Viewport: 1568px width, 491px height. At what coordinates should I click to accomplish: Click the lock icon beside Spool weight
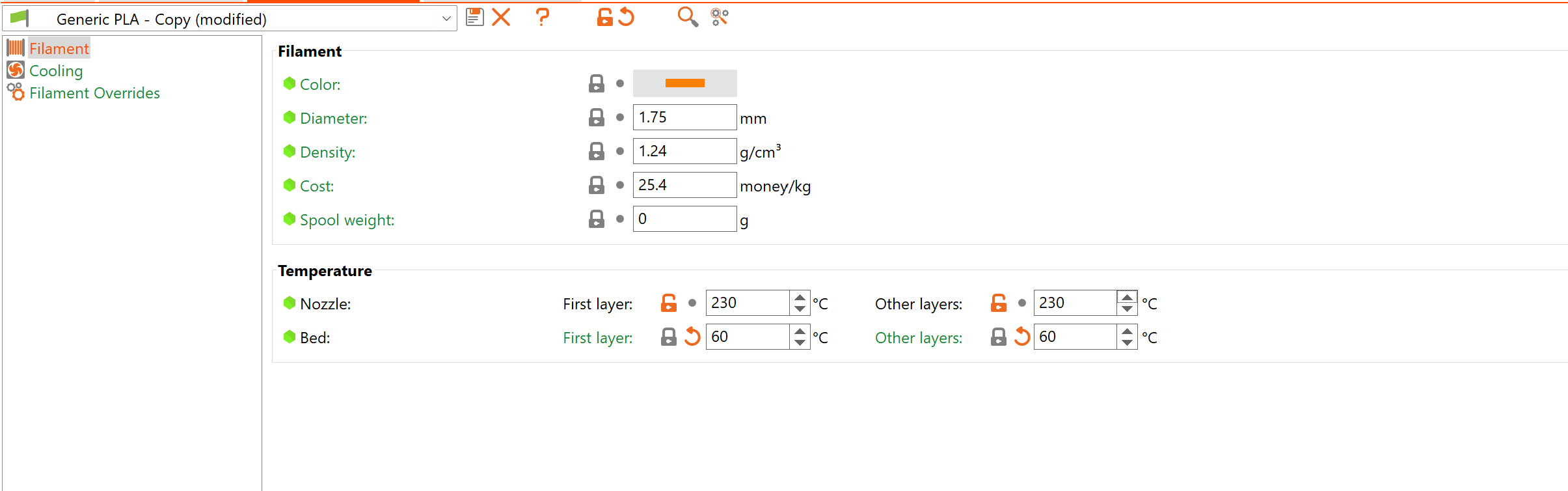(x=597, y=219)
